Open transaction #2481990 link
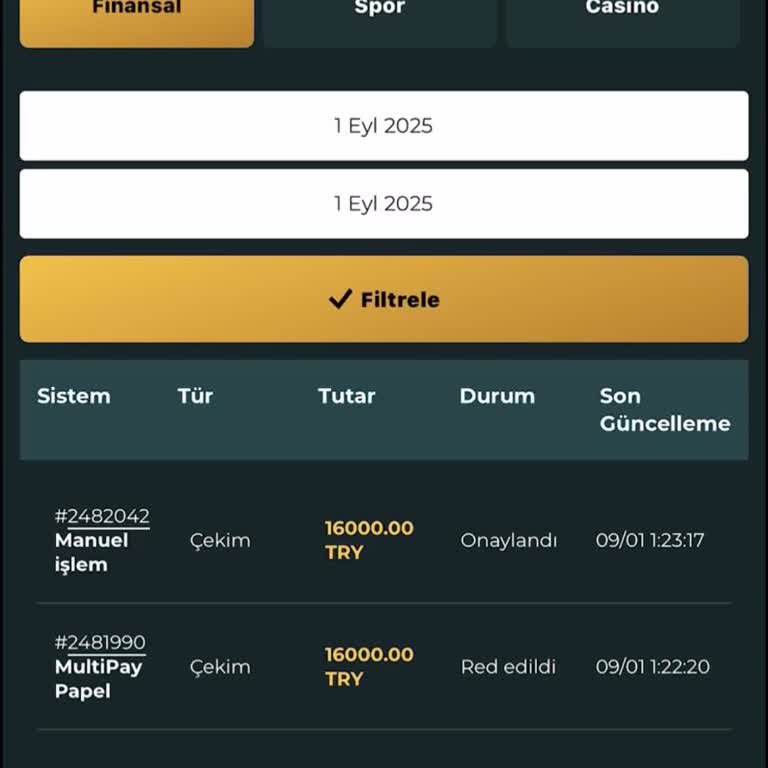The image size is (768, 768). pyautogui.click(x=100, y=642)
